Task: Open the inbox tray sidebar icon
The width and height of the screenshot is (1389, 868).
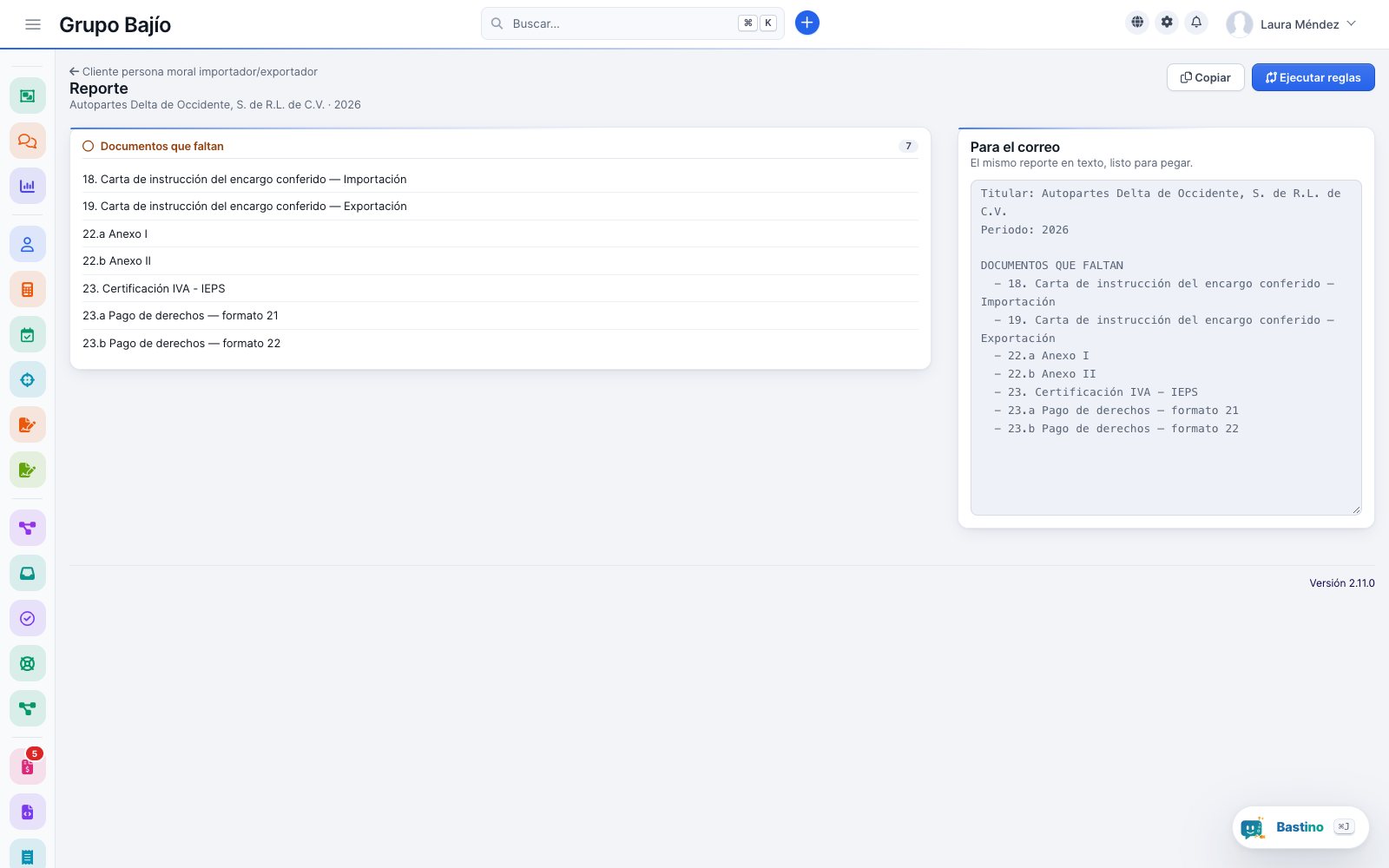Action: 28,573
